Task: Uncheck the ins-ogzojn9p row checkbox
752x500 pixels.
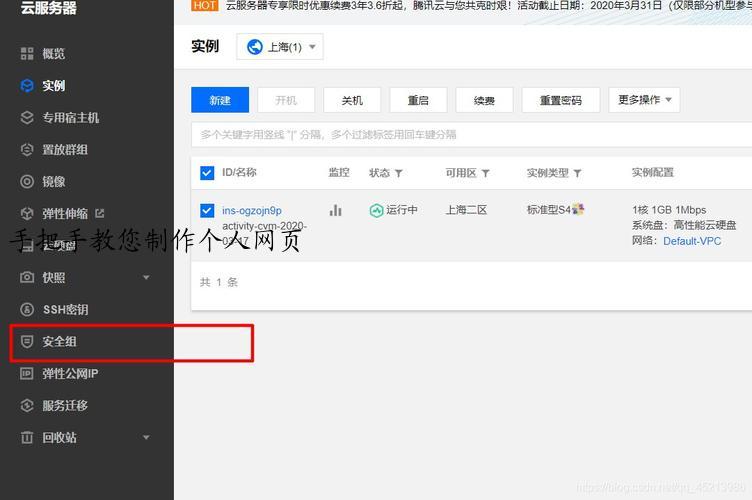Action: pyautogui.click(x=207, y=210)
